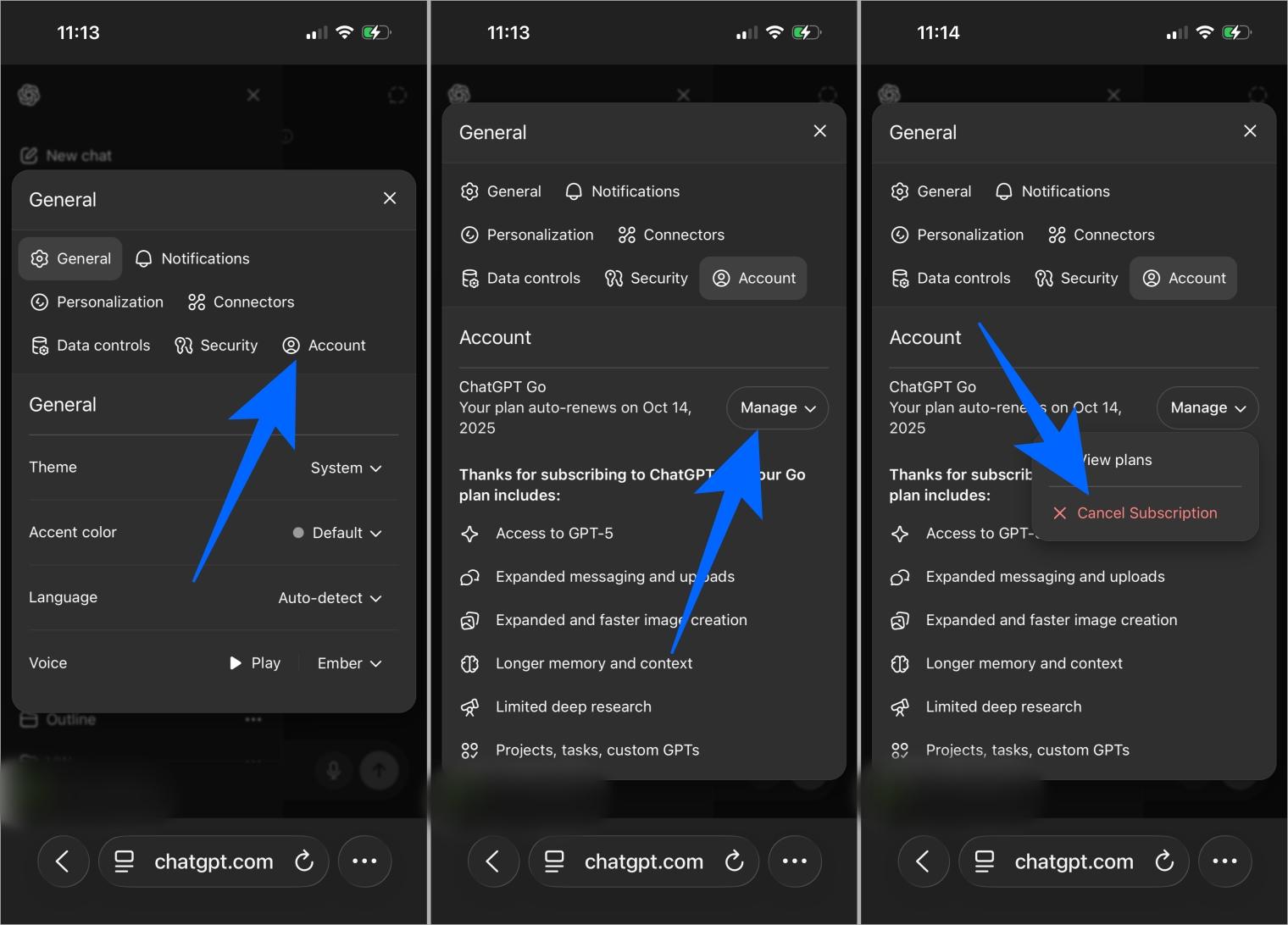Switch to the General settings tab

(70, 258)
